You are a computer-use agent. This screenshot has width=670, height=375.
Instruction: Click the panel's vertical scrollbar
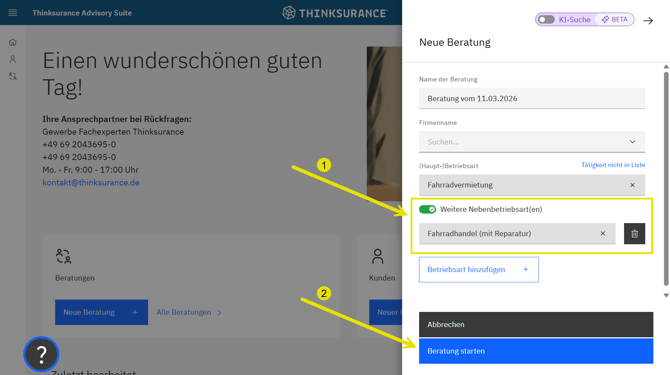pyautogui.click(x=666, y=179)
